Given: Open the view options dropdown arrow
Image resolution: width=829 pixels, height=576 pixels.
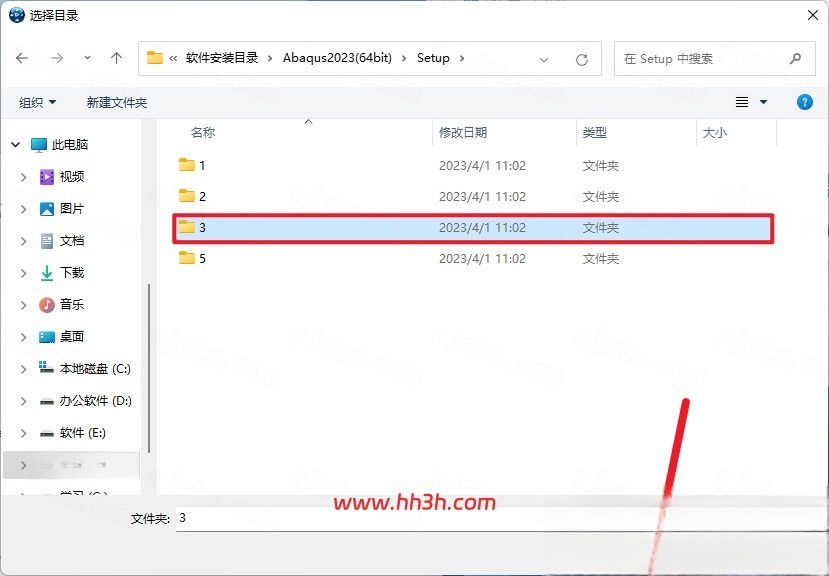Looking at the screenshot, I should click(x=763, y=102).
